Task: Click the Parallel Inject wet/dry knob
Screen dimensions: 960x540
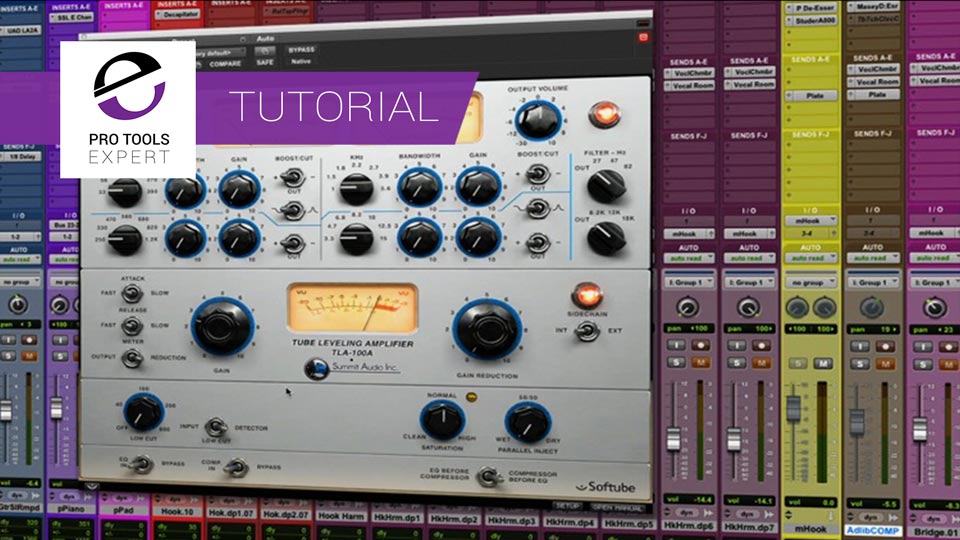Action: point(527,422)
